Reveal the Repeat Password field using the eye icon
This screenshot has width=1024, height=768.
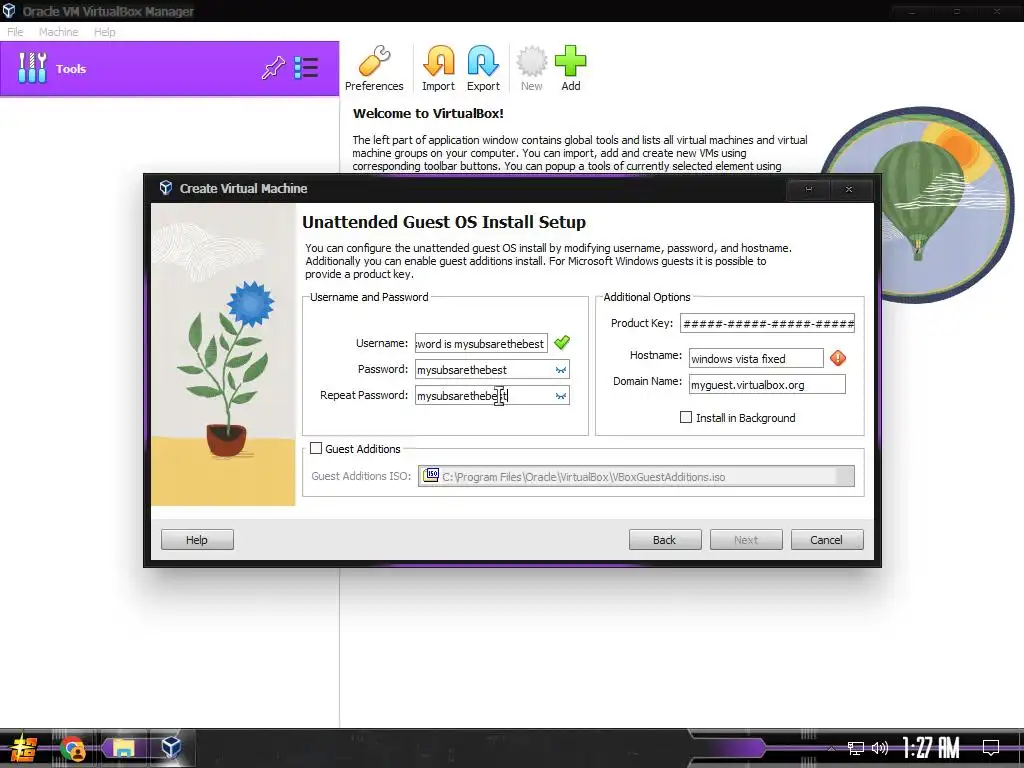click(x=560, y=396)
